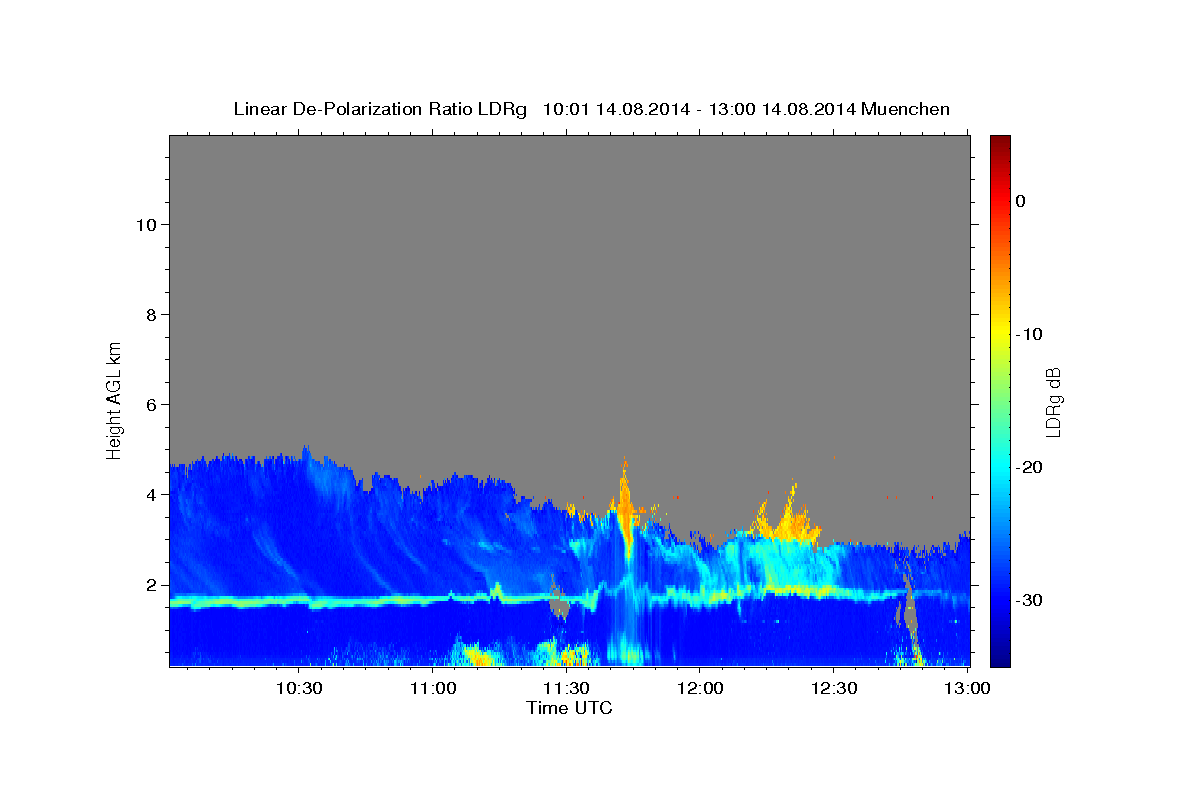Viewport: 1200px width, 800px height.
Task: Click the 10:30 time tick label
Action: click(299, 688)
